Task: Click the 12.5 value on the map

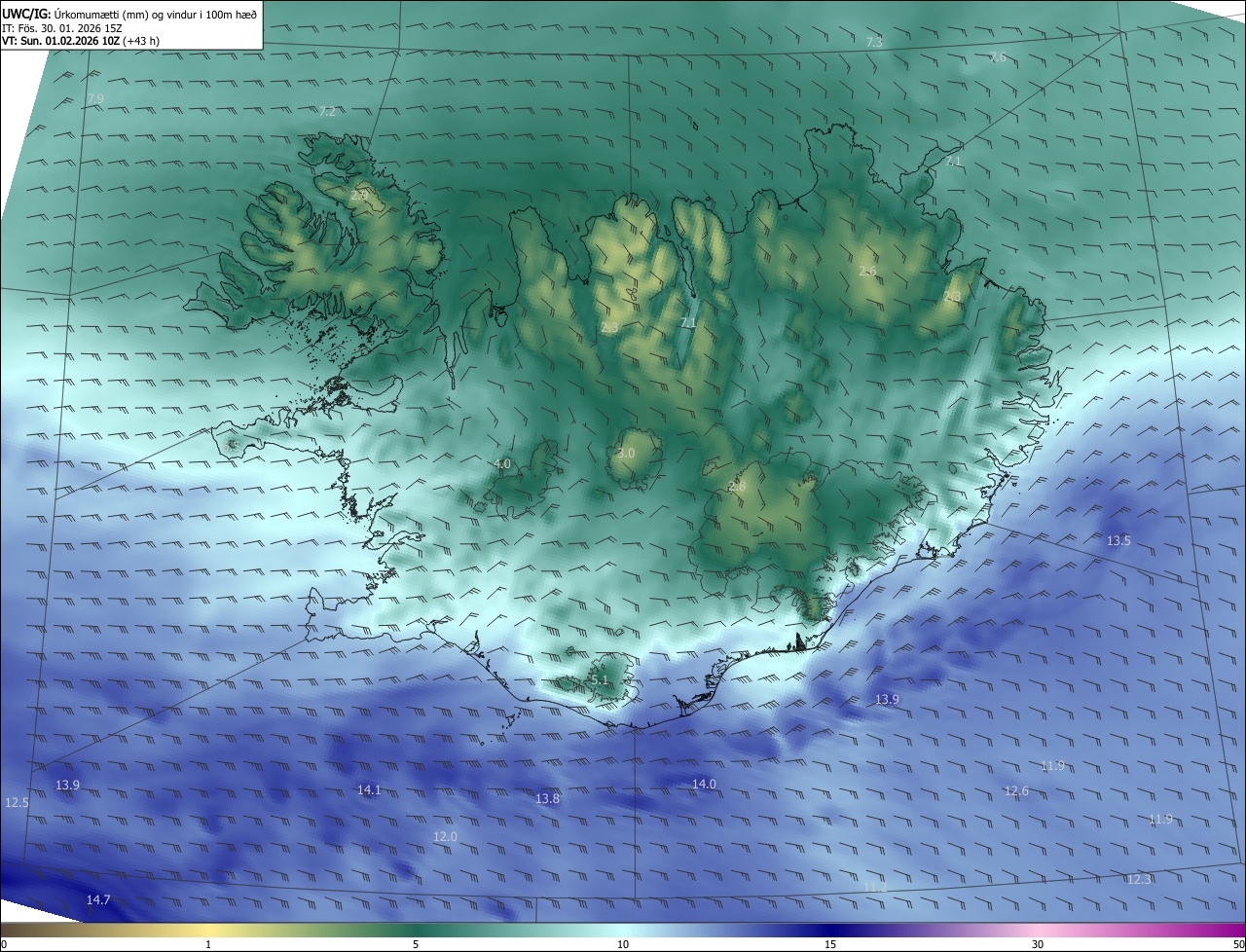Action: [17, 803]
